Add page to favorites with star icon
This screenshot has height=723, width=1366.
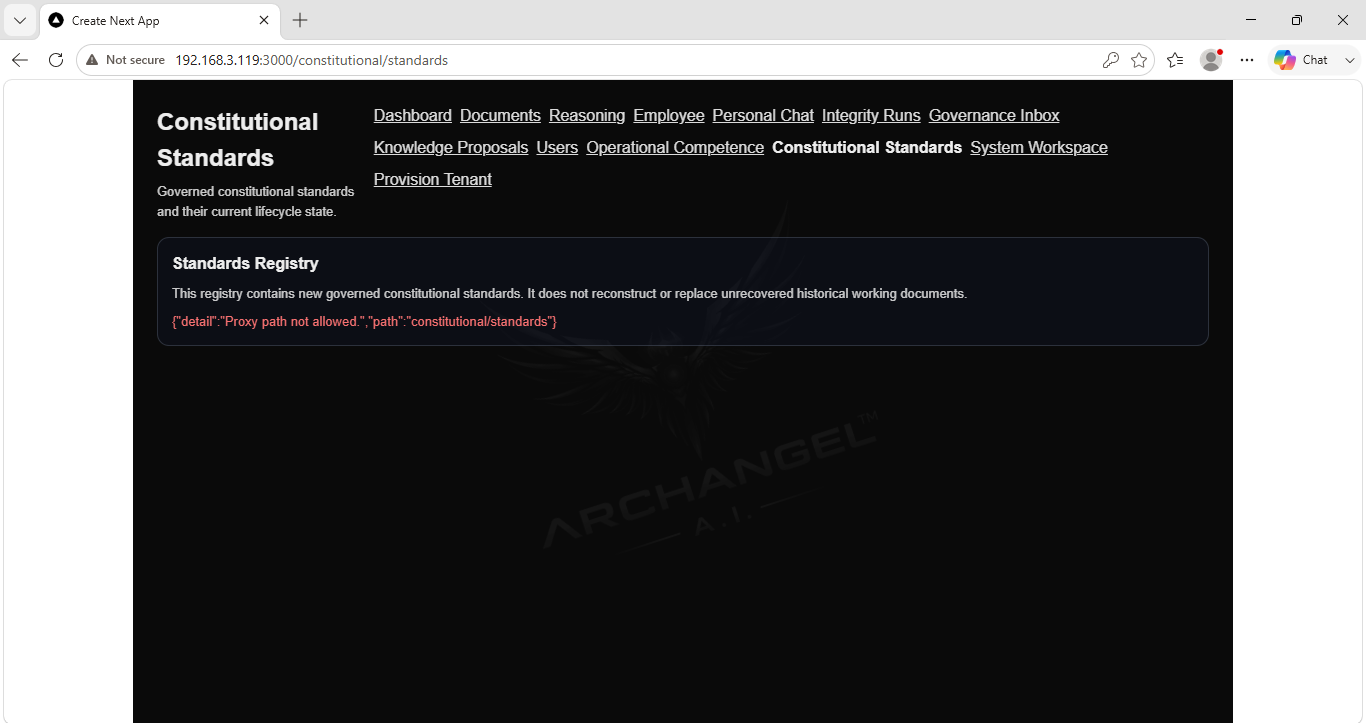point(1139,60)
